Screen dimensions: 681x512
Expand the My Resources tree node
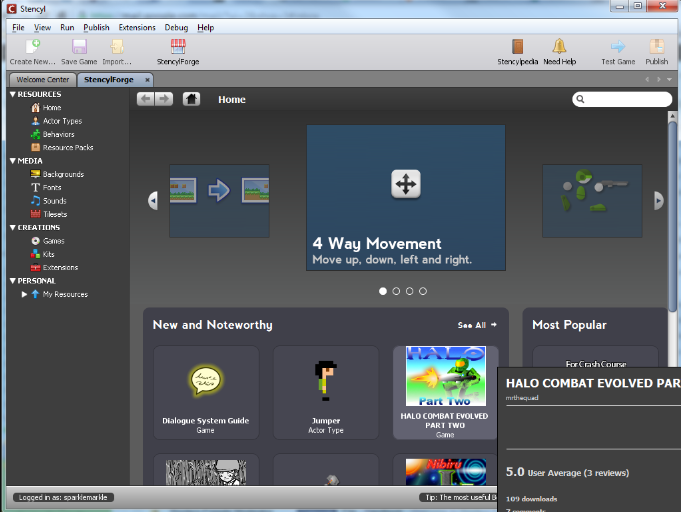tap(24, 294)
